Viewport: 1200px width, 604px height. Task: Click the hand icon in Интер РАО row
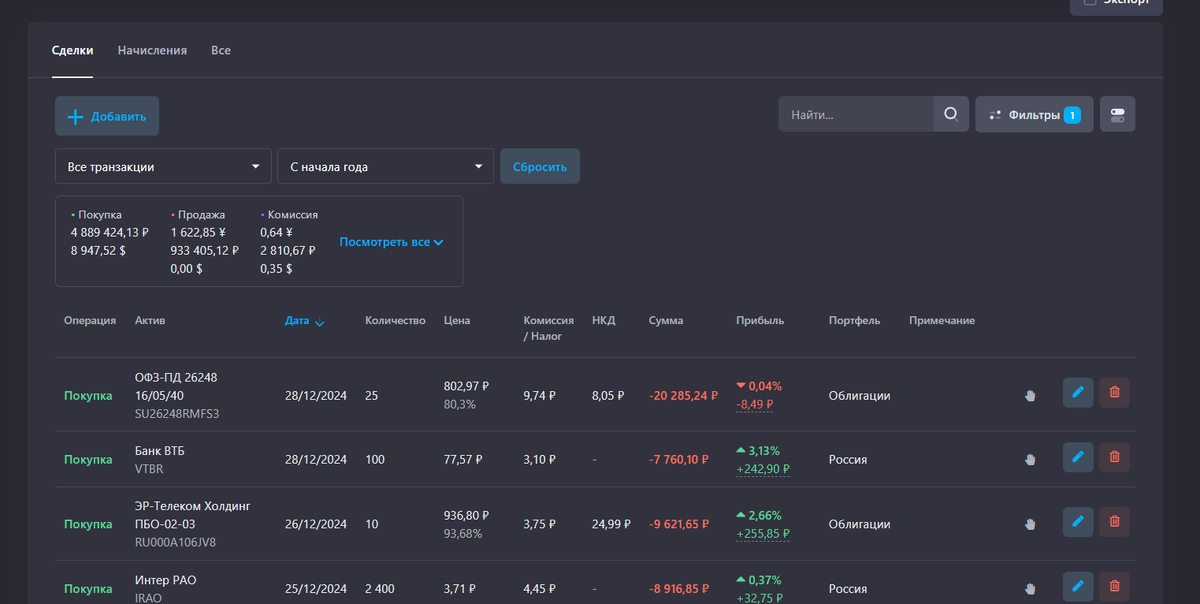click(1030, 589)
